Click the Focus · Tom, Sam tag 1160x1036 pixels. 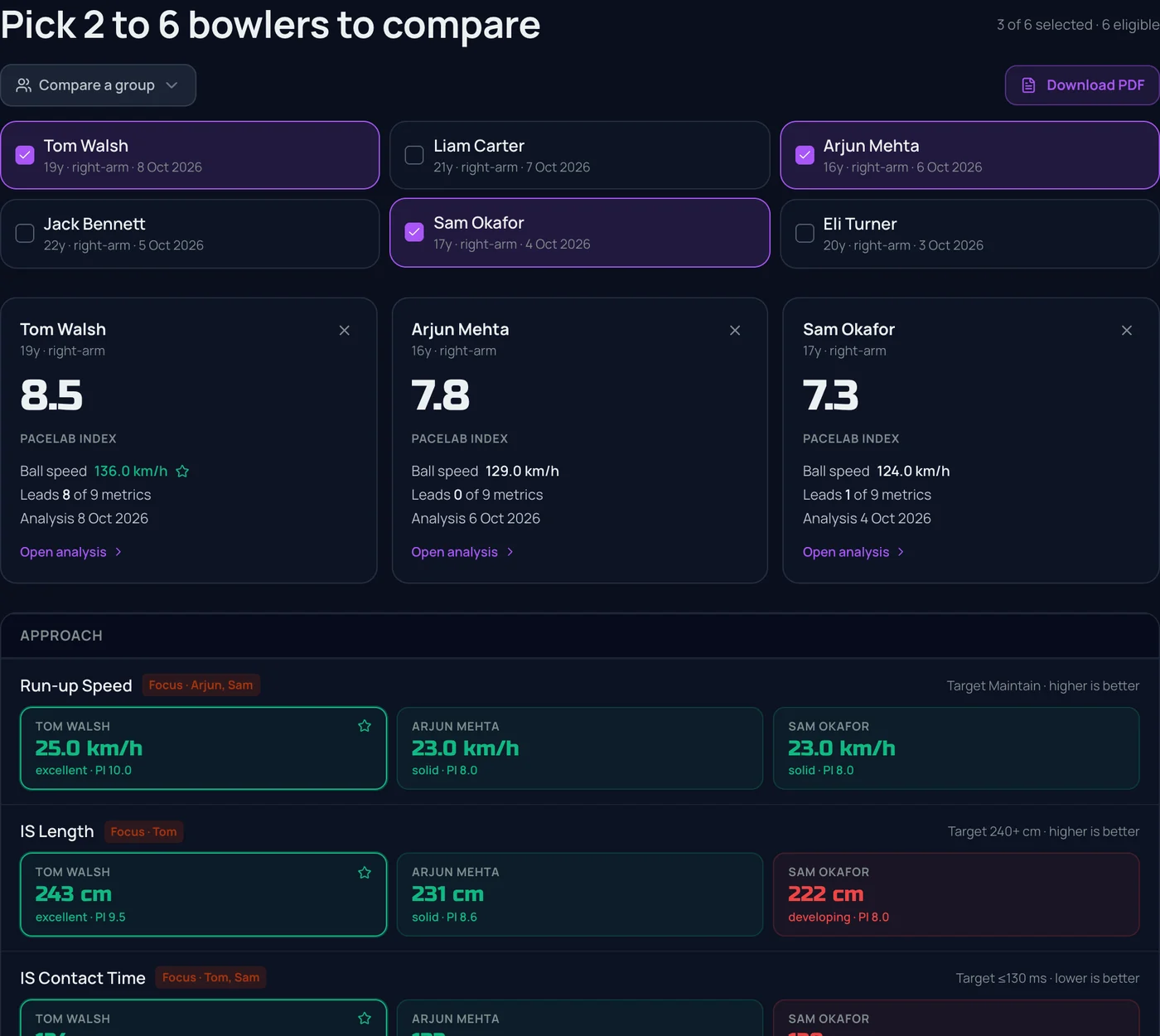[x=211, y=978]
